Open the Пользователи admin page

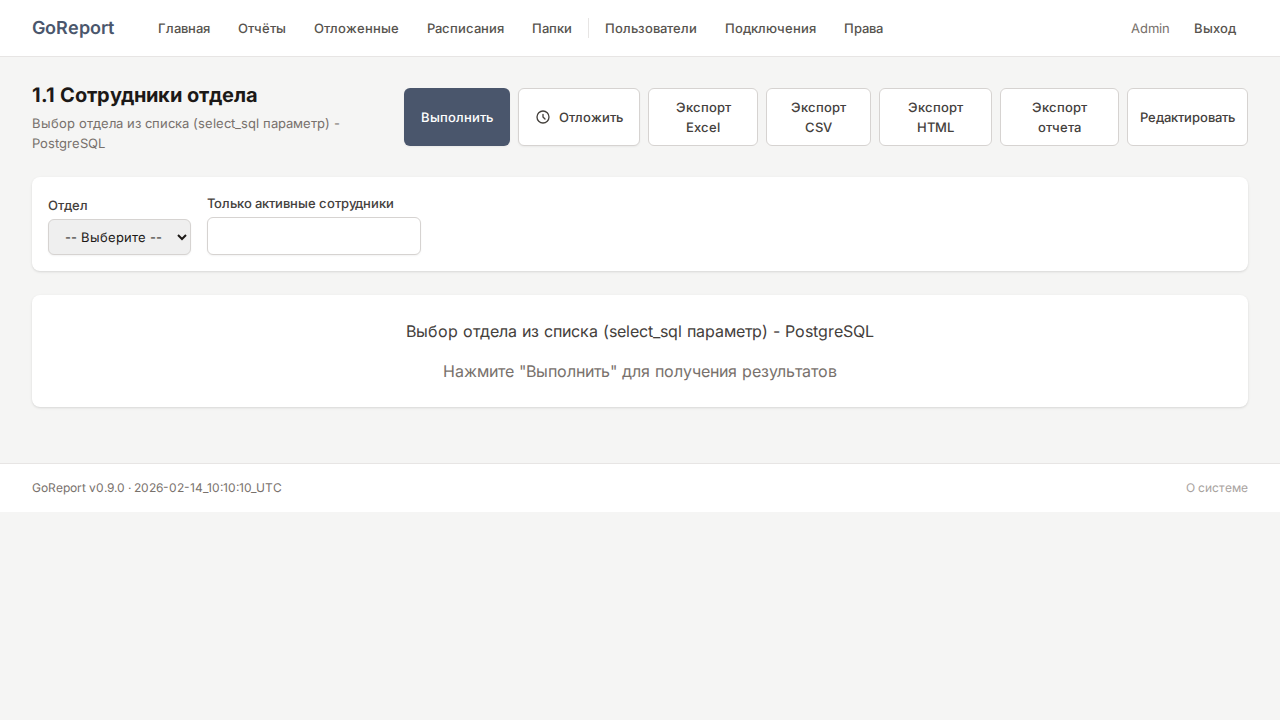[x=651, y=28]
